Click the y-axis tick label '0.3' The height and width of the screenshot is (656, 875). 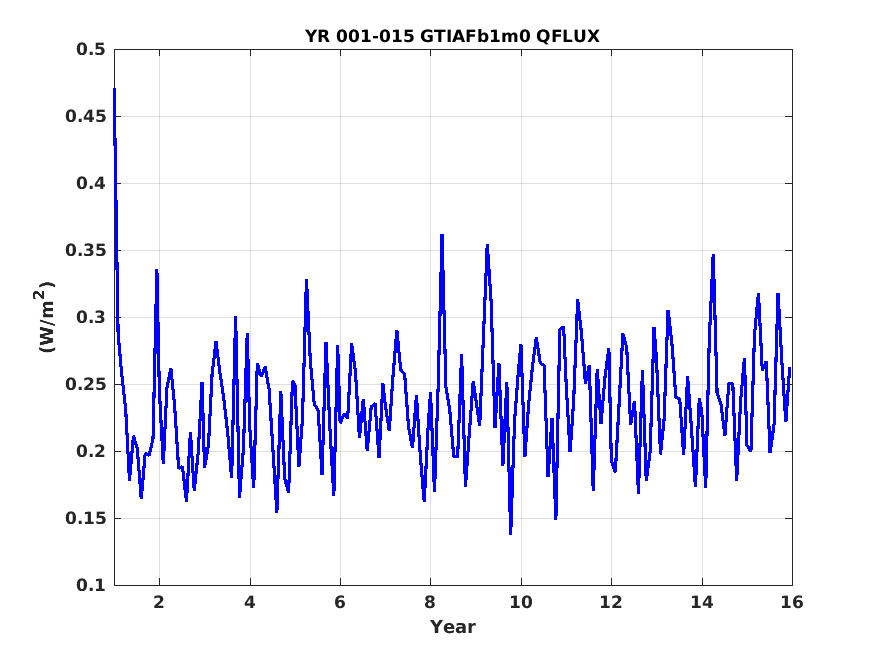click(x=91, y=317)
